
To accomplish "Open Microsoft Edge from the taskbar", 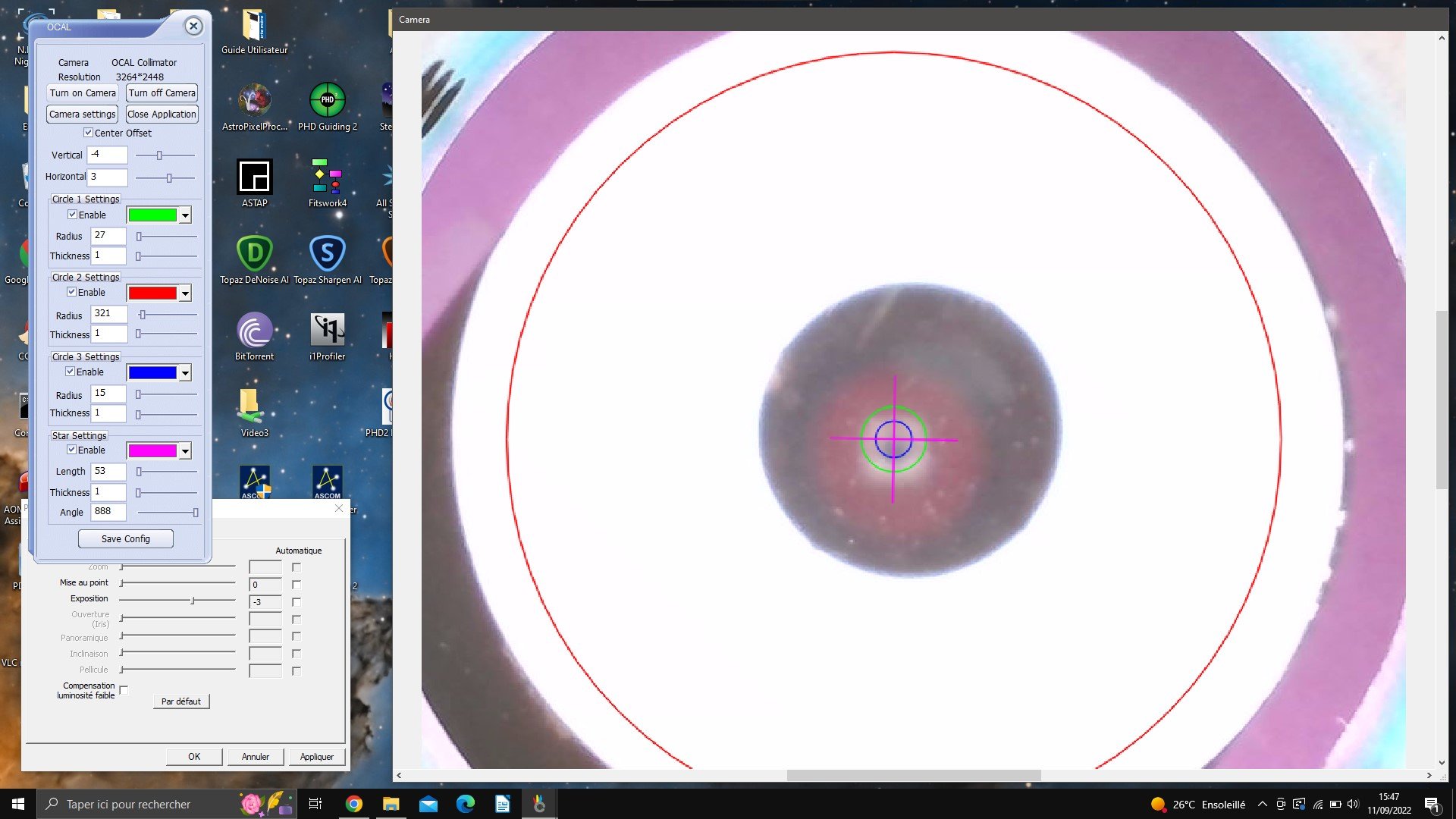I will [465, 804].
